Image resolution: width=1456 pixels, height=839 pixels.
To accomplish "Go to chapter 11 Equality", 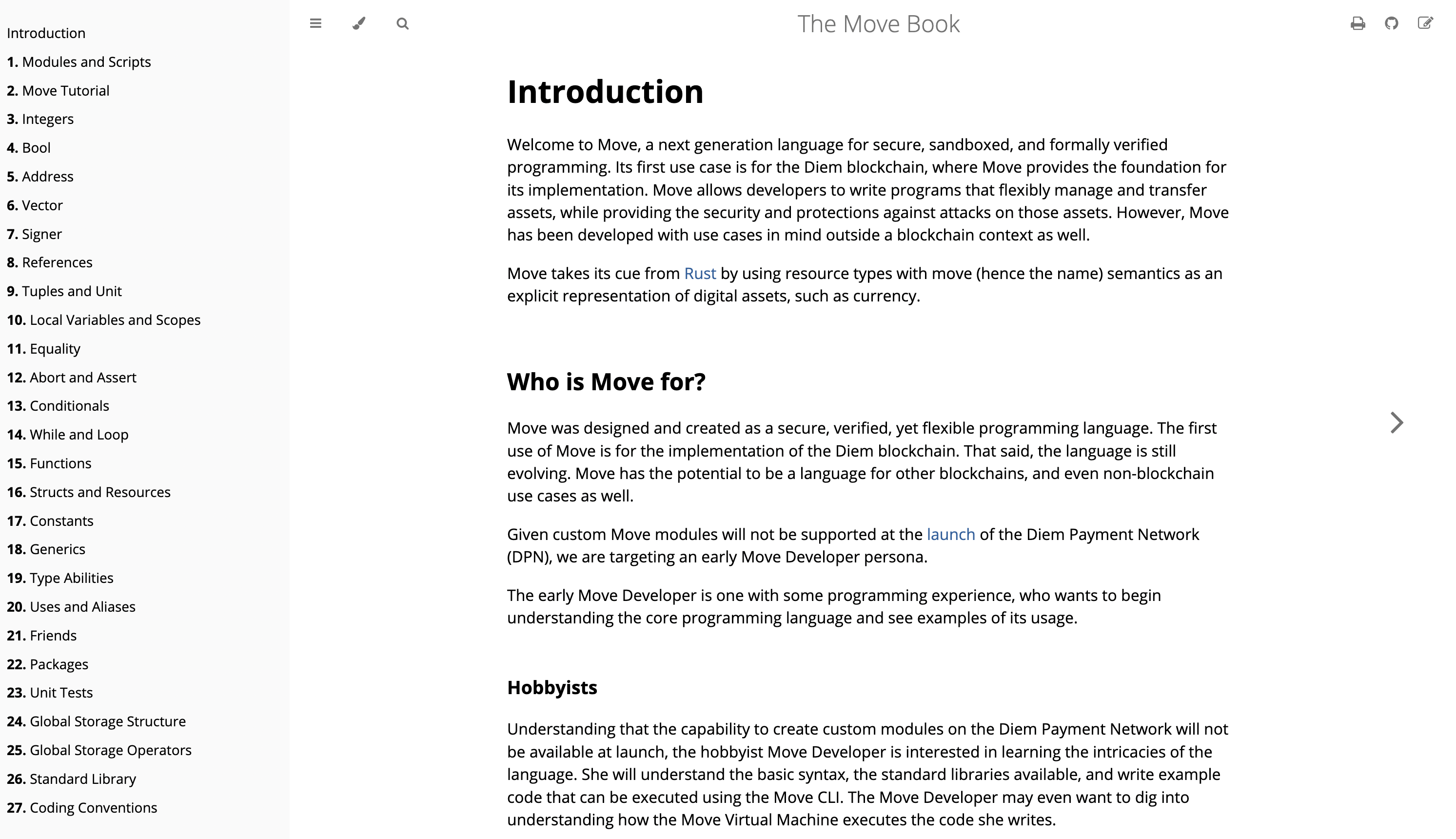I will pos(44,349).
